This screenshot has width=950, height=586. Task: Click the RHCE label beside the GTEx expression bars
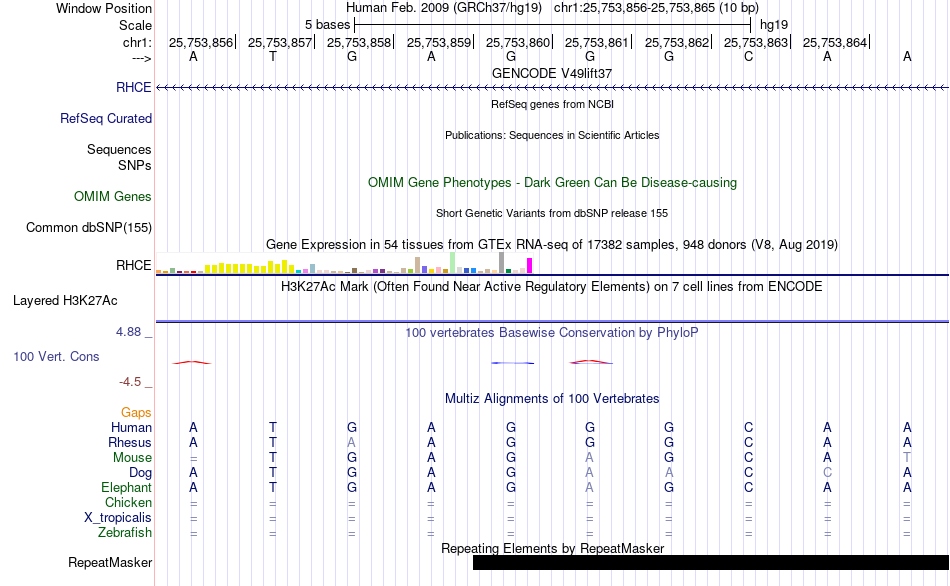pos(133,265)
